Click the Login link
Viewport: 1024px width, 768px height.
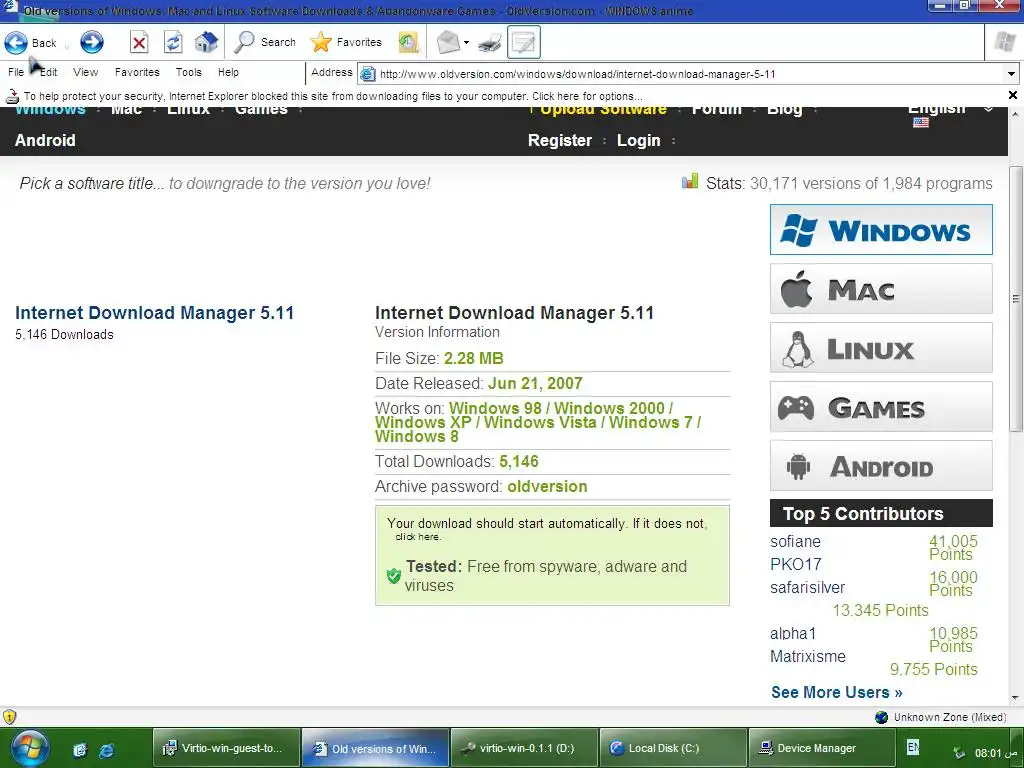[x=639, y=140]
